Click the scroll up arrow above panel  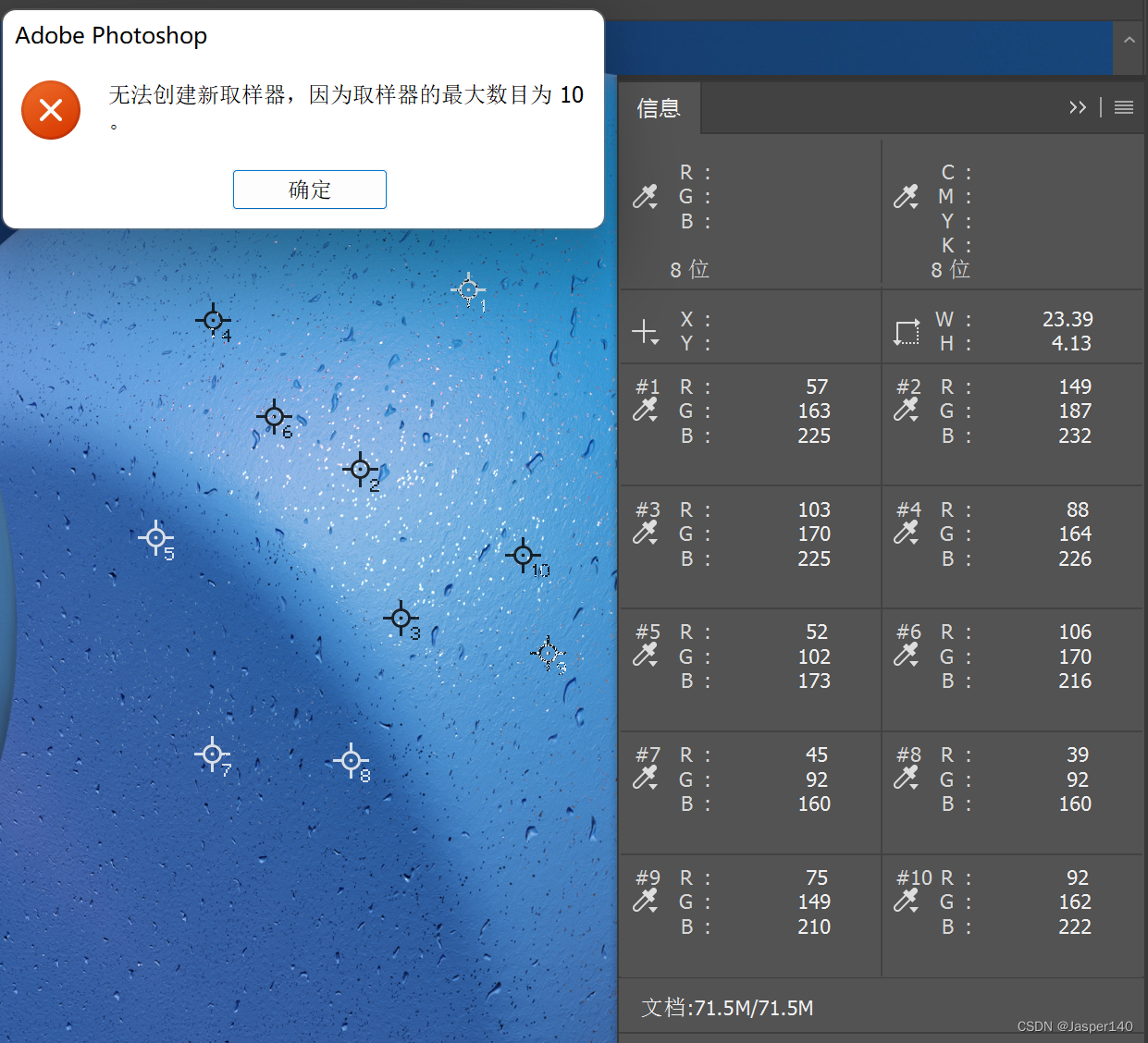[x=1129, y=41]
